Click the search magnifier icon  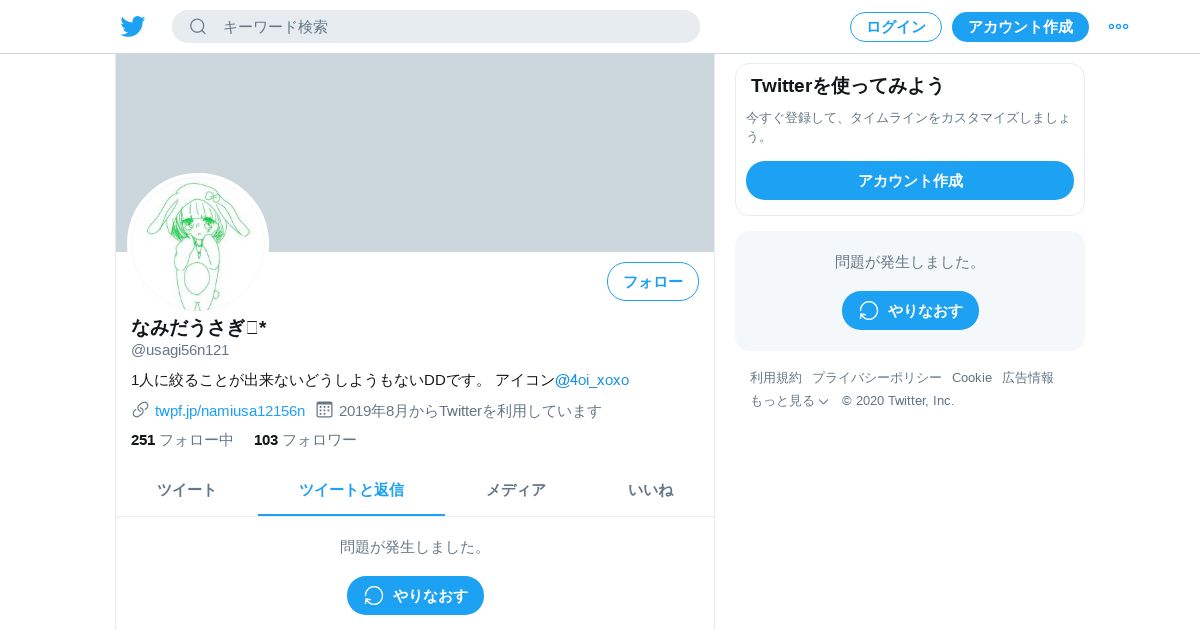pos(198,26)
